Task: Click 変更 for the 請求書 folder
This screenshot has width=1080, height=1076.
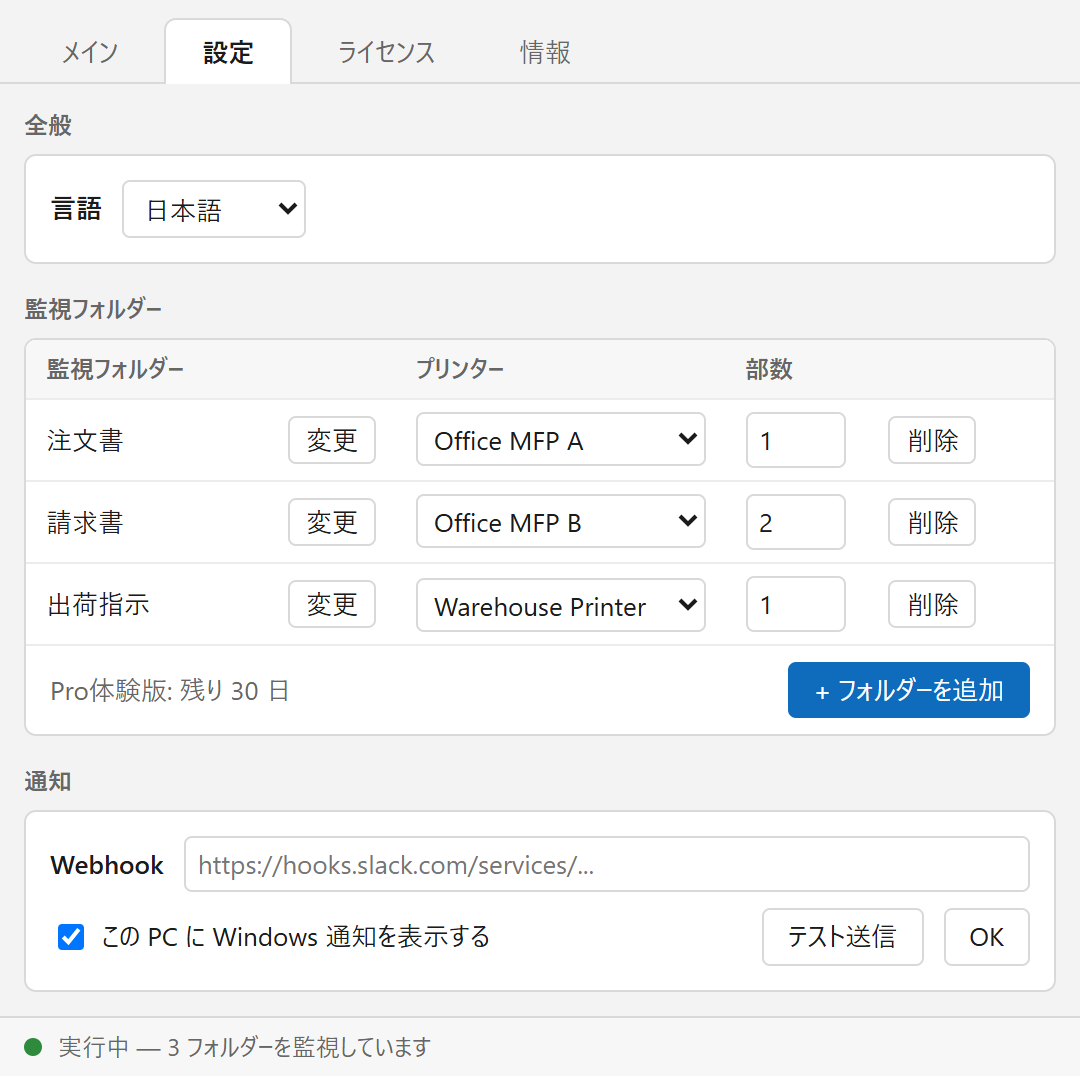Action: 332,522
